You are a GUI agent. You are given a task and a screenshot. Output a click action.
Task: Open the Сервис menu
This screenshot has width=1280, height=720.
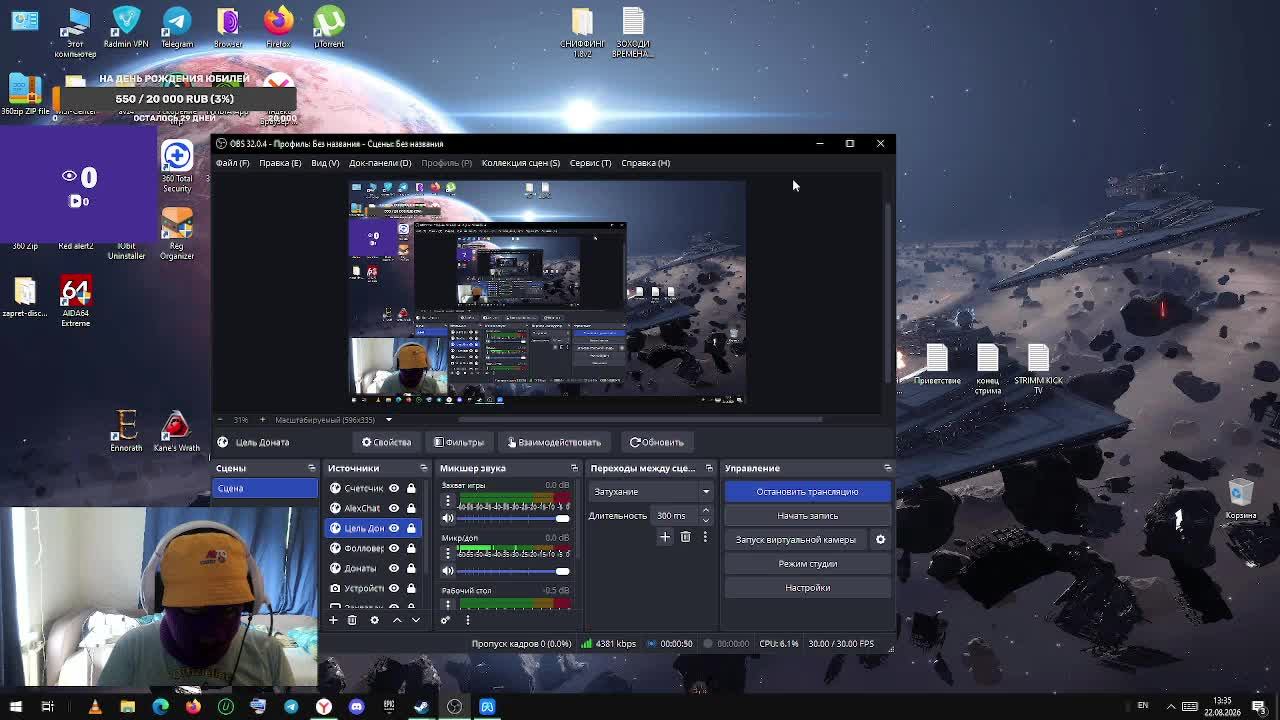point(590,163)
